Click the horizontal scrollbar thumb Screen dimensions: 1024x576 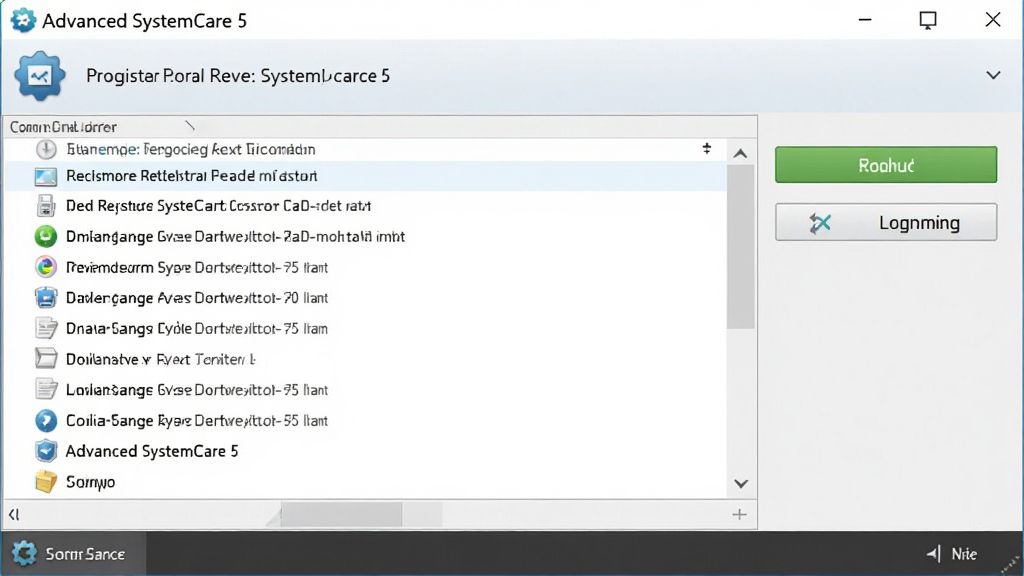point(342,515)
